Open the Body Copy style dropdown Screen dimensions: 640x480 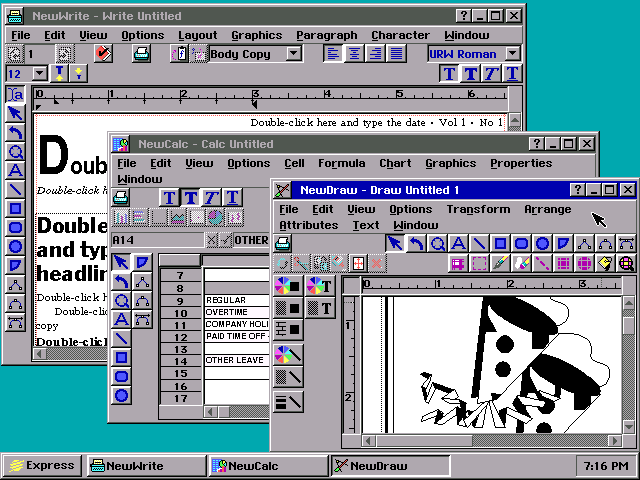(x=293, y=53)
